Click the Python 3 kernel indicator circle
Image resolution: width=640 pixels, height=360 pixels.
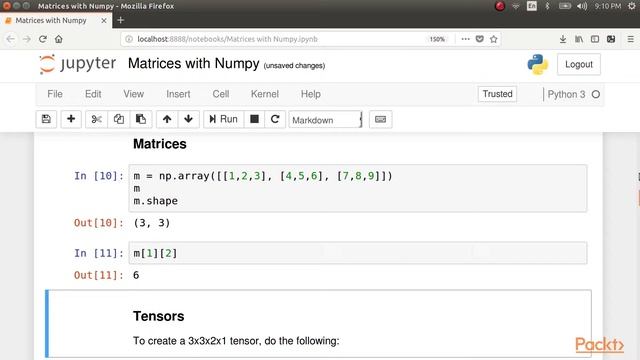coord(596,94)
